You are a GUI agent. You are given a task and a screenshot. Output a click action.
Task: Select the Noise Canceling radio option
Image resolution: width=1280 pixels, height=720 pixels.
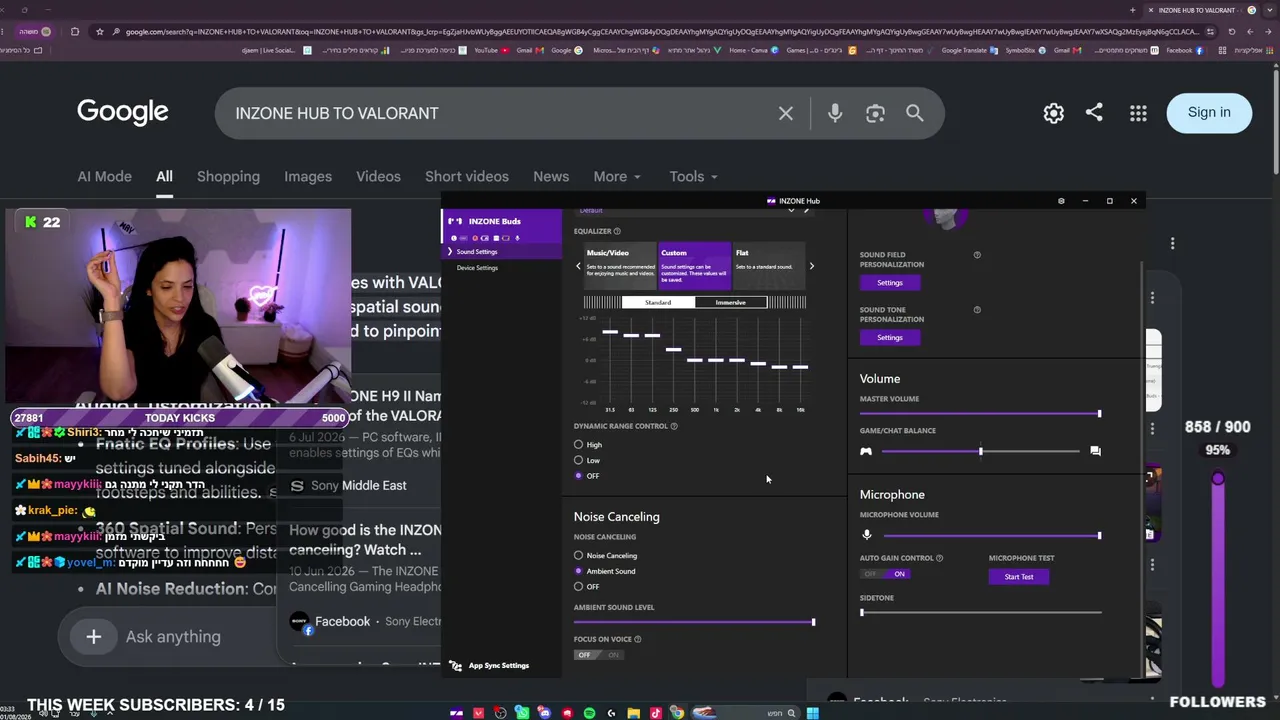pyautogui.click(x=579, y=556)
